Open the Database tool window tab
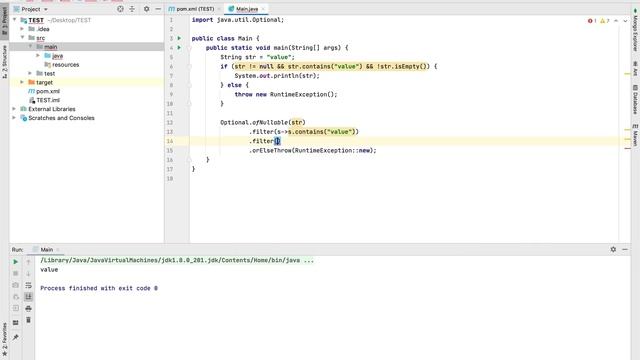 pos(636,99)
